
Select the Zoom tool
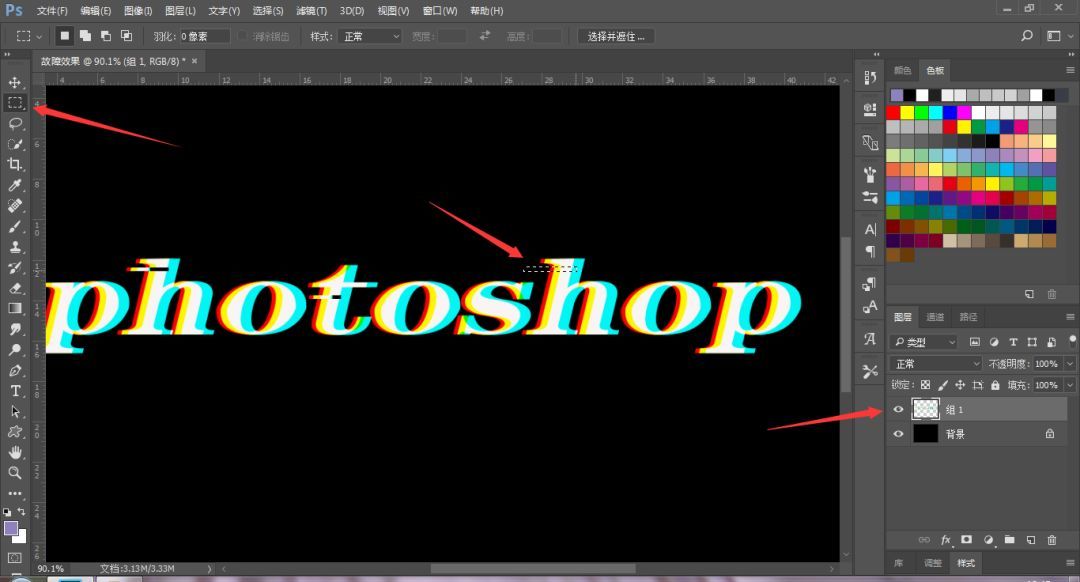point(14,473)
